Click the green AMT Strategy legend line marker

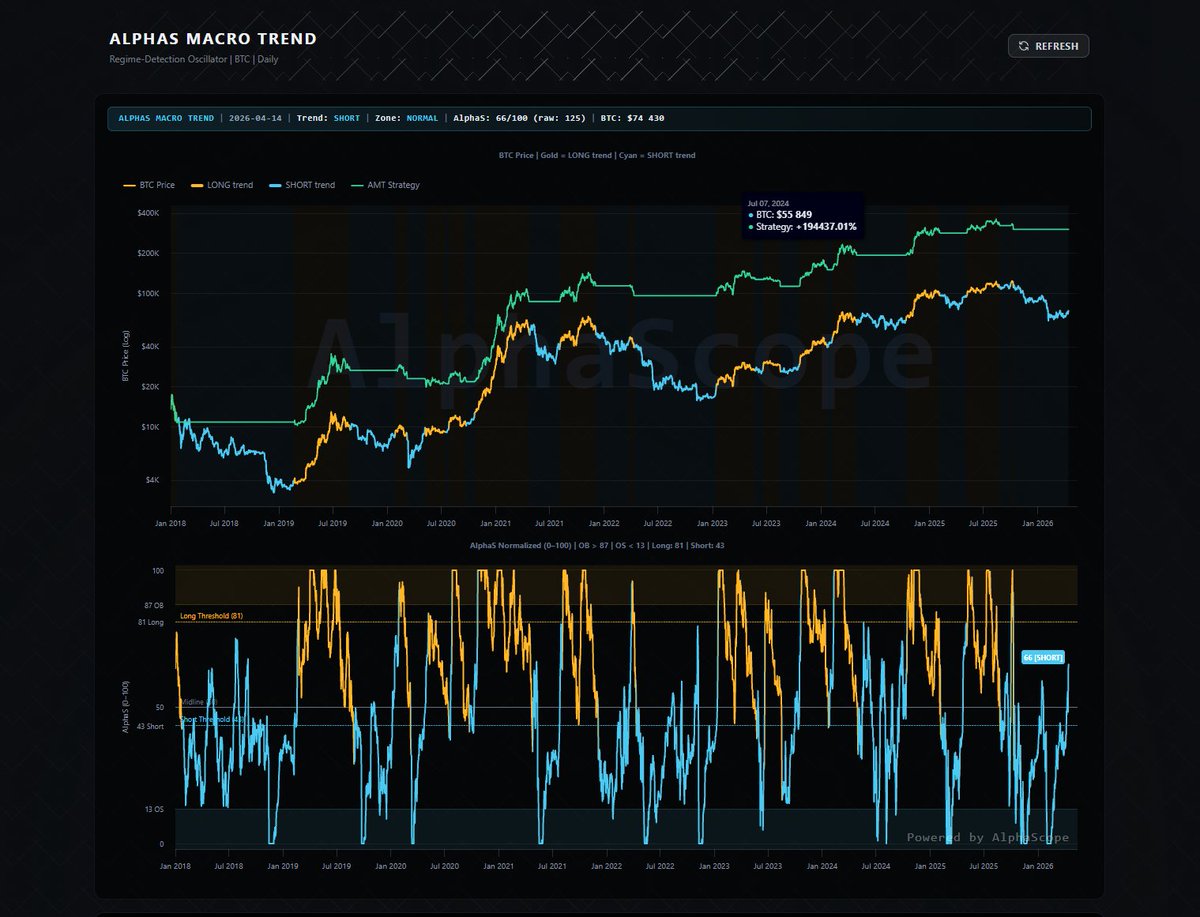[359, 185]
